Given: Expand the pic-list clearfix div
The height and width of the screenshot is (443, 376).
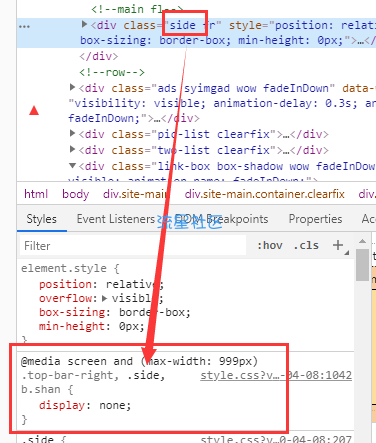Looking at the screenshot, I should (x=72, y=134).
